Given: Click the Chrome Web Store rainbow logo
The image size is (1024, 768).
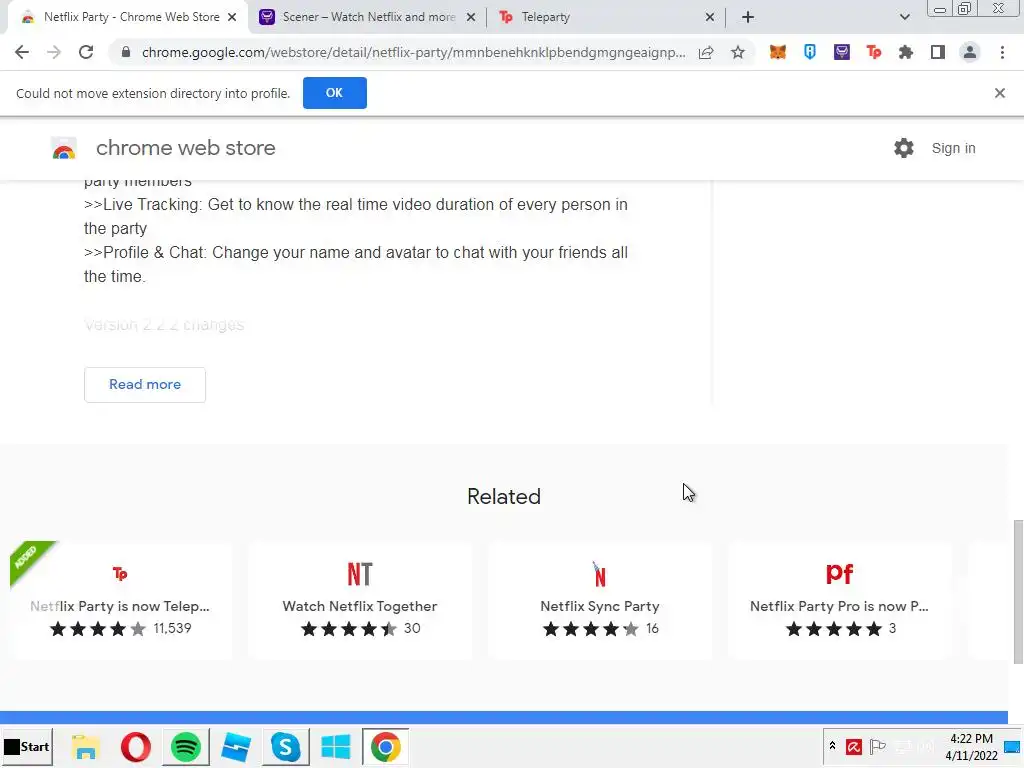Looking at the screenshot, I should point(64,149).
